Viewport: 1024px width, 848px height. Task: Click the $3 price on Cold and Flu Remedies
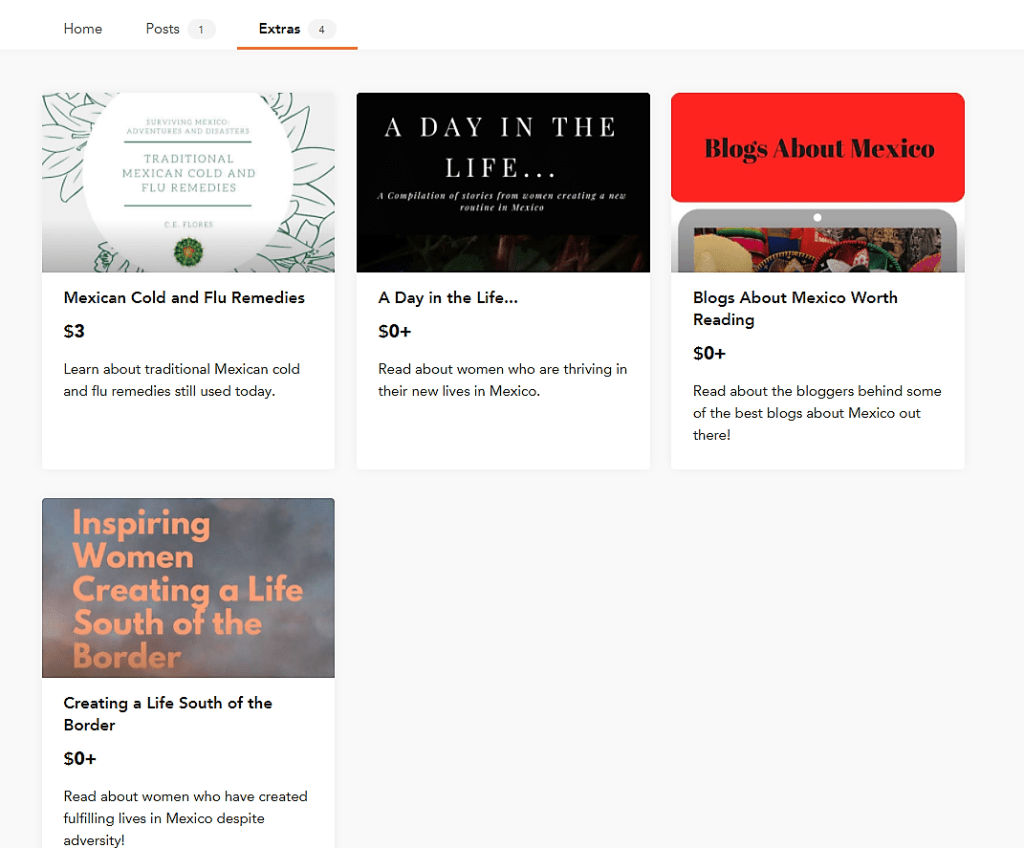(x=75, y=332)
